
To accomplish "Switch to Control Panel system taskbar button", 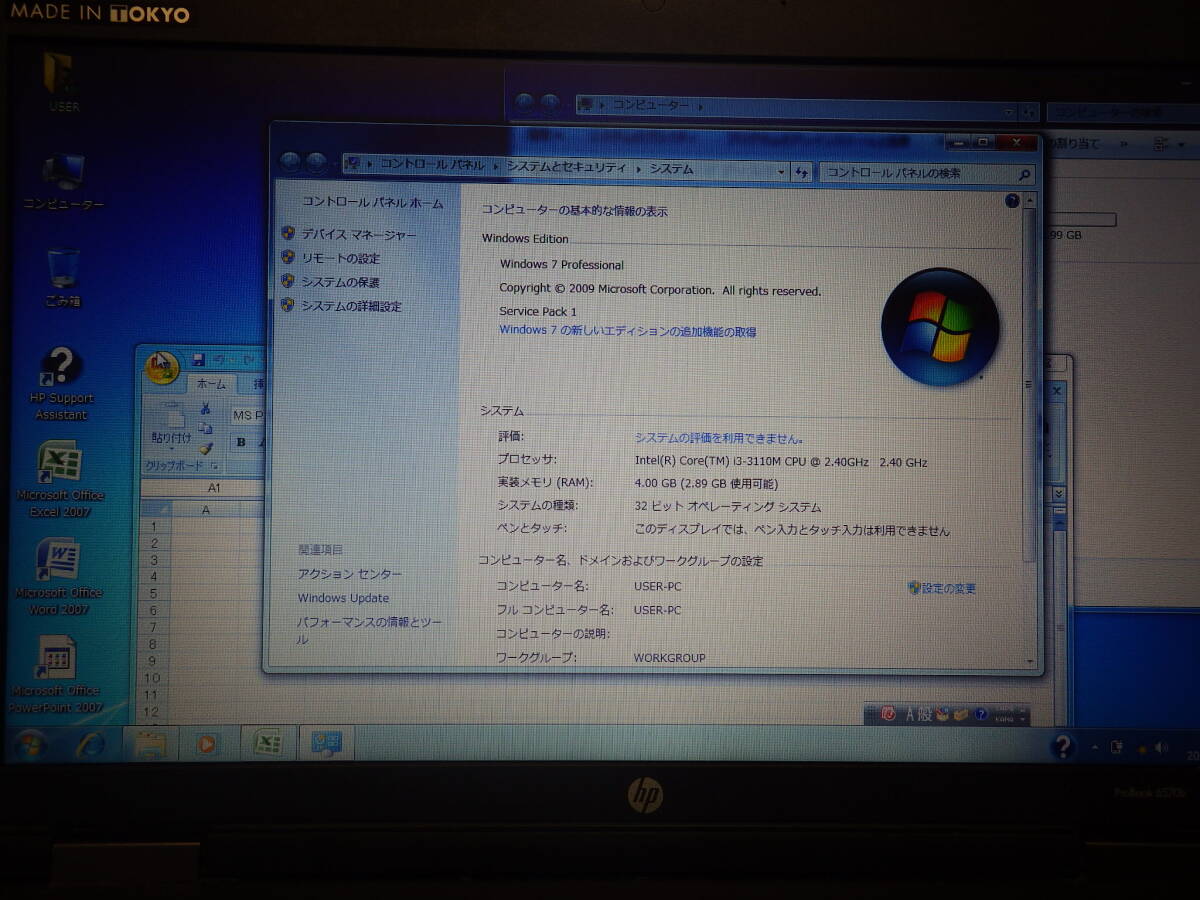I will point(326,744).
